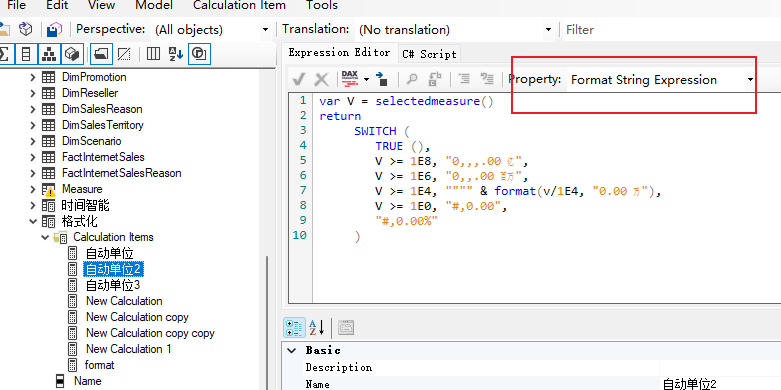
Task: Collapse the 格式化 calculation group
Action: tap(33, 221)
